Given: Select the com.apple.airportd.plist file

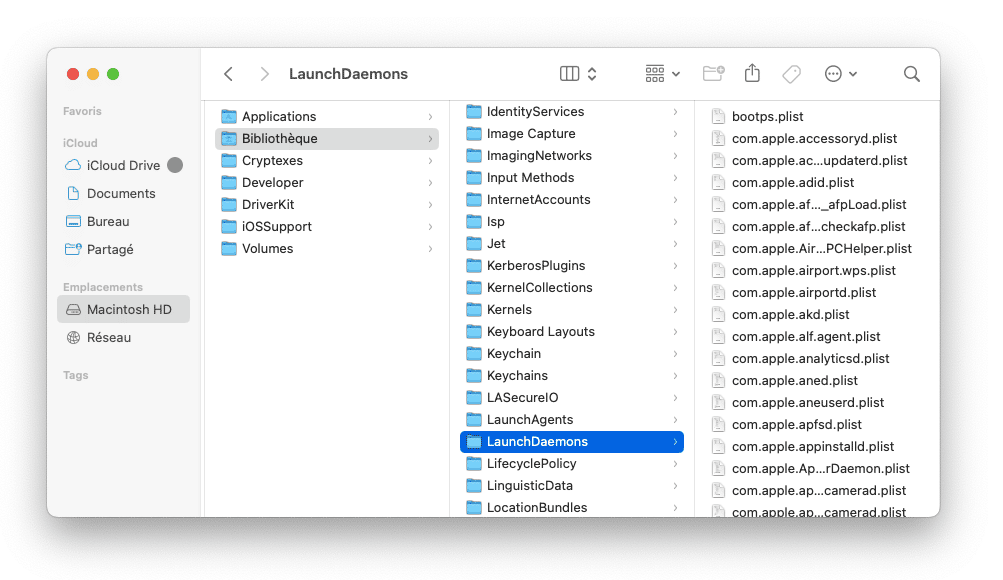Looking at the screenshot, I should (803, 293).
